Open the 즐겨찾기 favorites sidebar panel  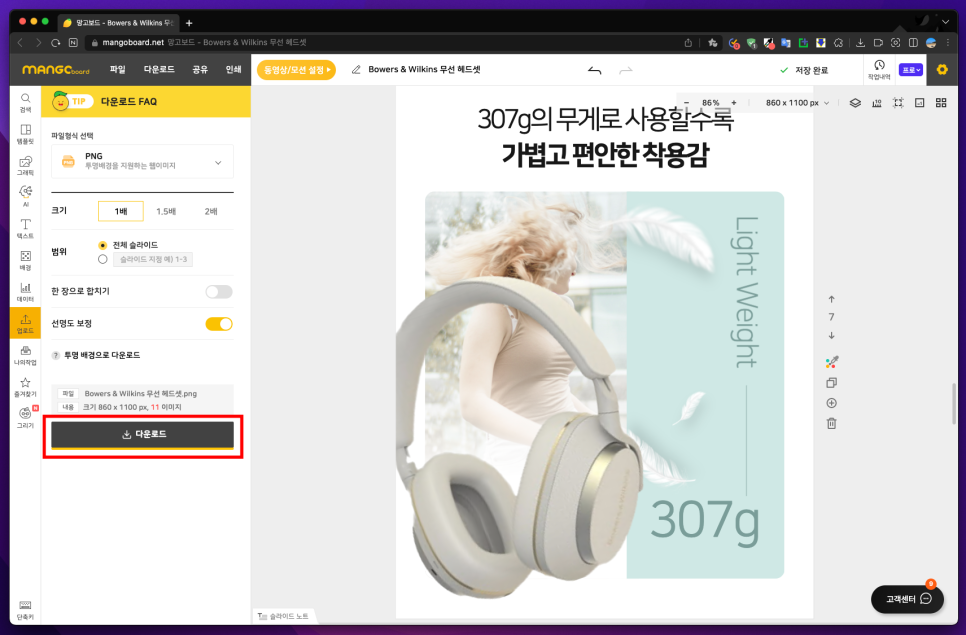click(x=25, y=386)
